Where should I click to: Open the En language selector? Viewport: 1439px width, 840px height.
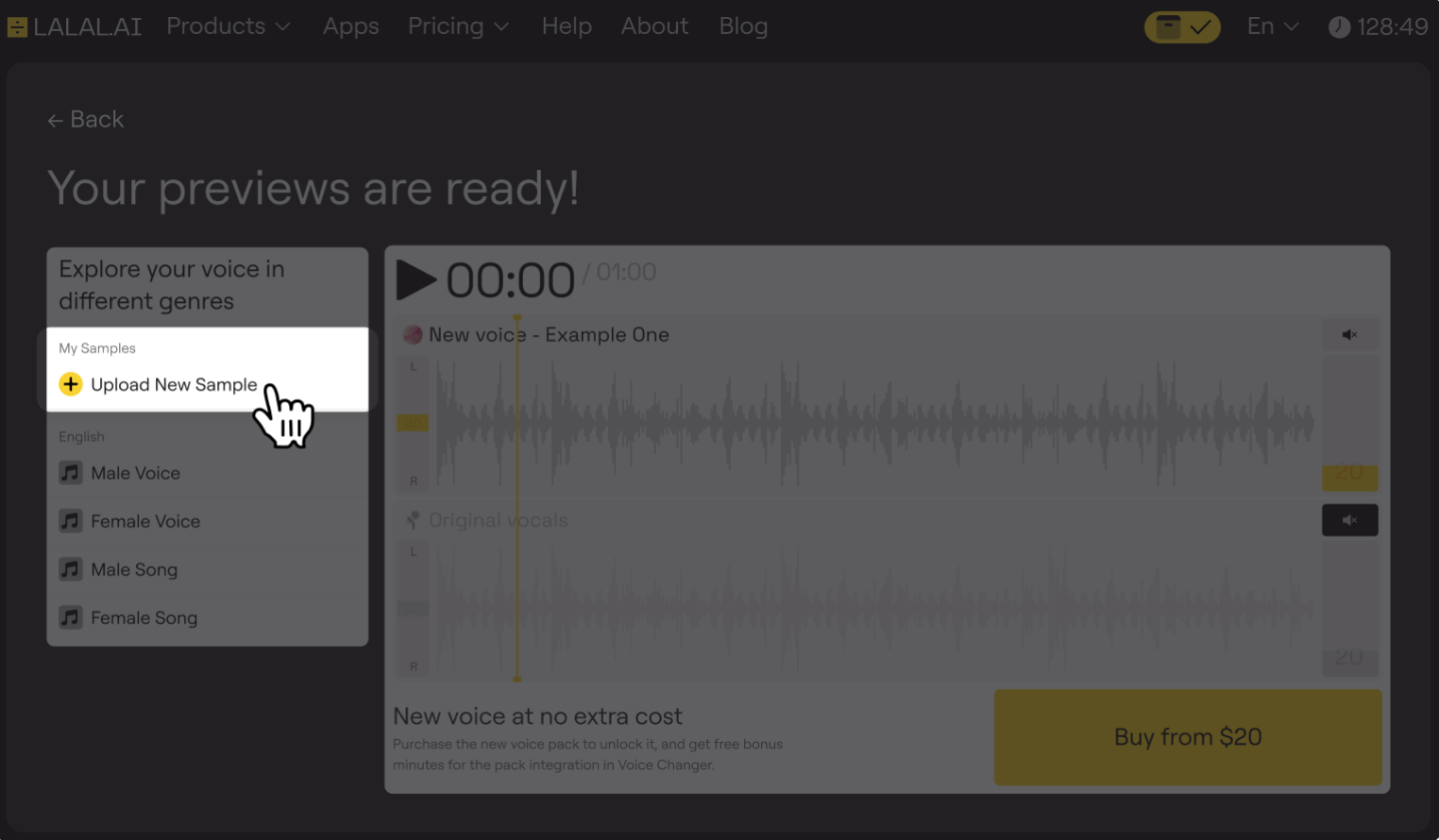click(1272, 26)
